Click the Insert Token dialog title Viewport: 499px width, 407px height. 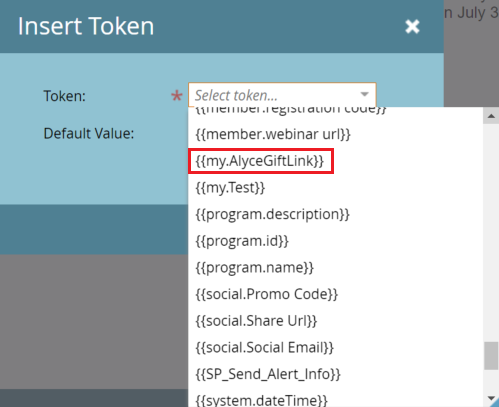(86, 26)
